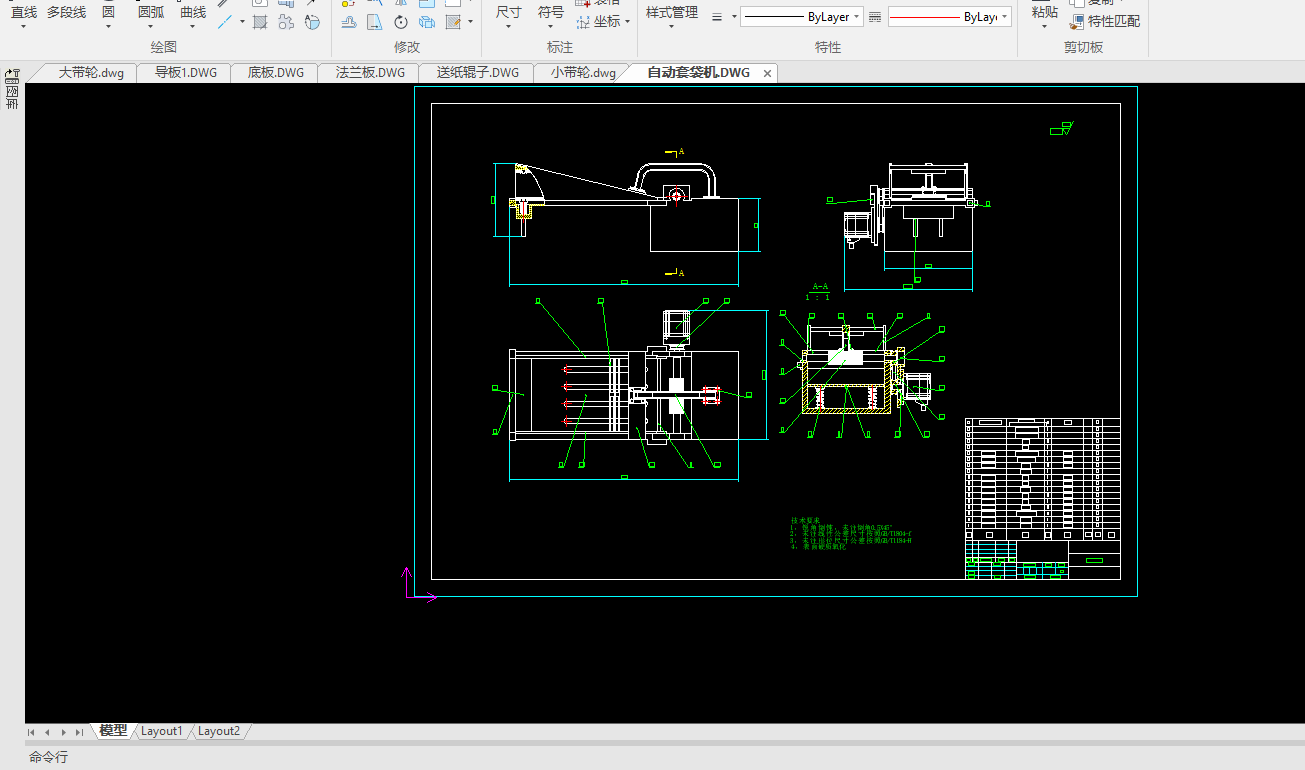This screenshot has height=770, width=1305.
Task: Click the 圆弧 (arc) drawing tool
Action: point(150,12)
